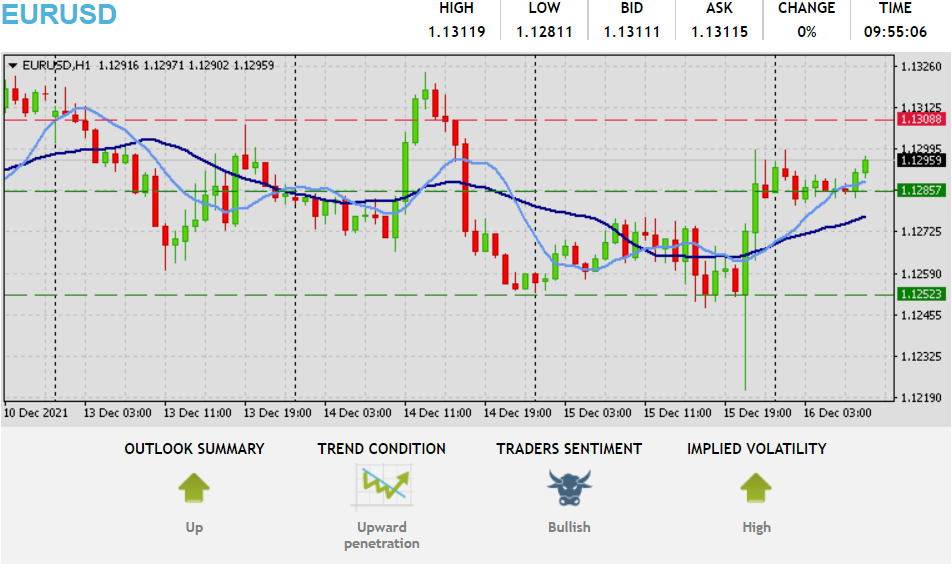Click the 1.13260 price axis label
The height and width of the screenshot is (575, 952).
(921, 67)
